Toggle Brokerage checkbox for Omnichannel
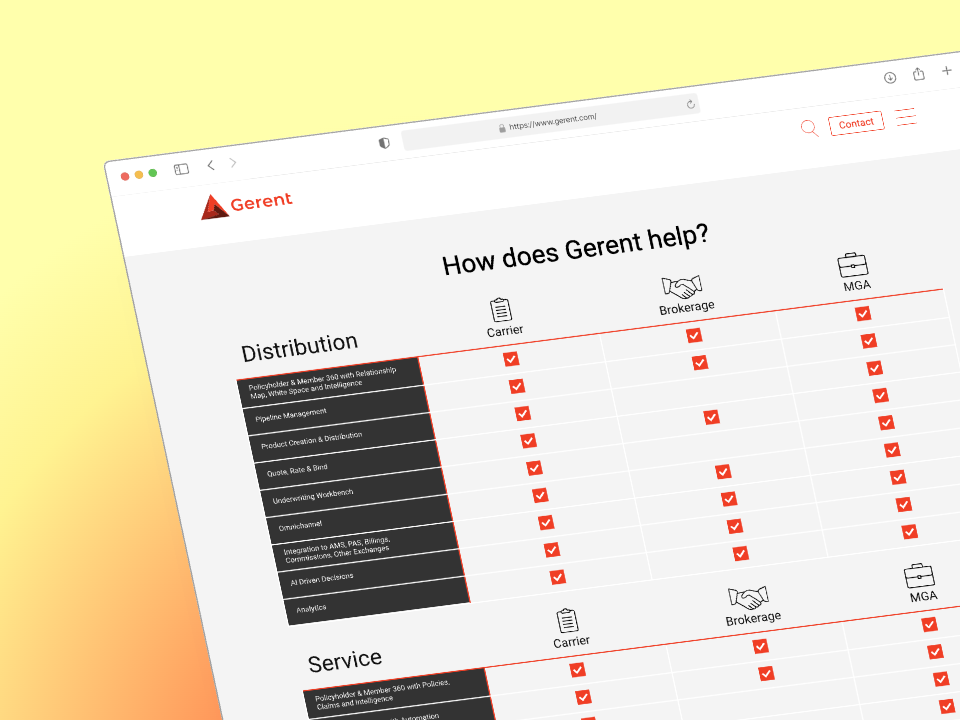The width and height of the screenshot is (960, 720). pos(723,471)
